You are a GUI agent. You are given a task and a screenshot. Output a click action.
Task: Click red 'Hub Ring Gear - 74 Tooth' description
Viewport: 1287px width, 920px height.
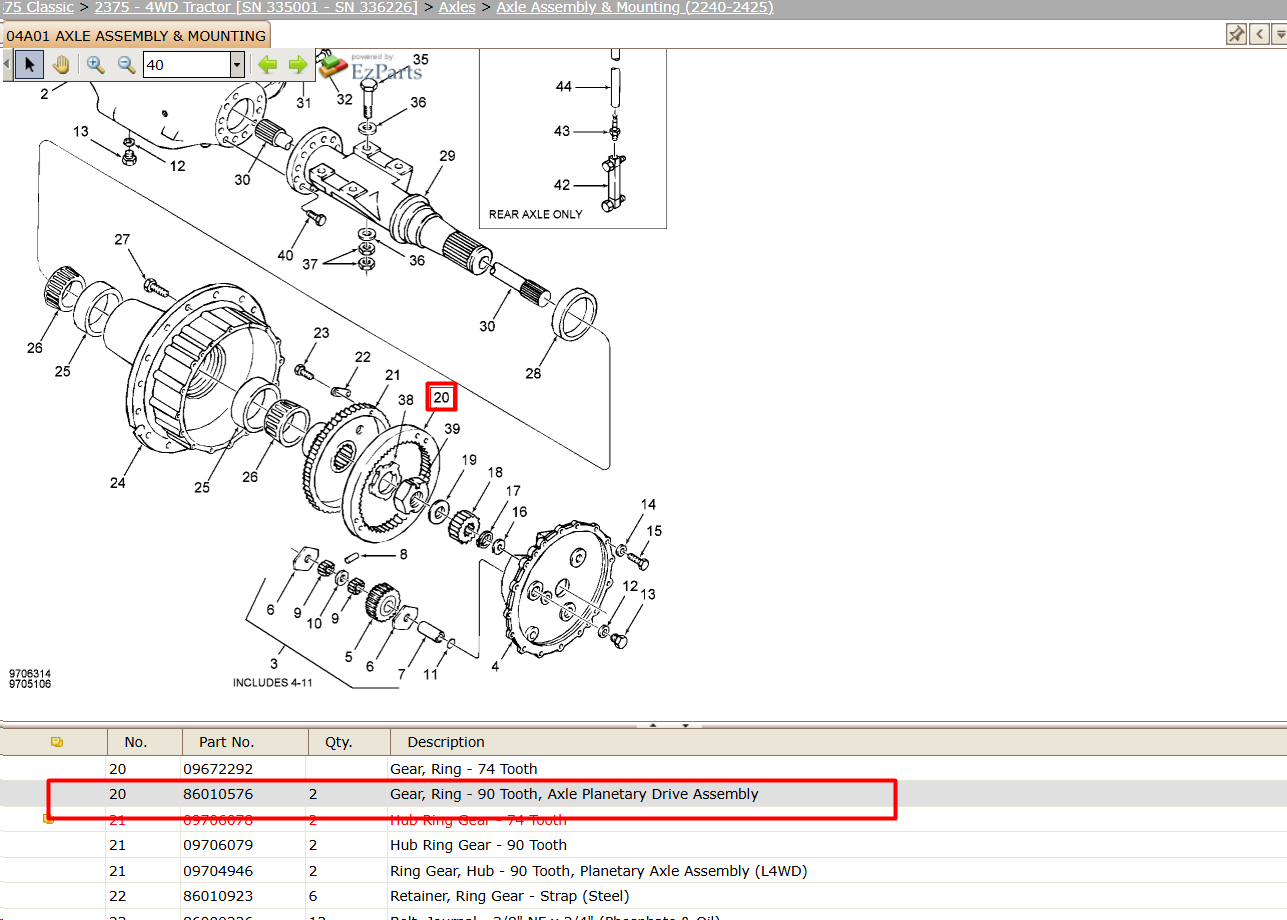478,820
